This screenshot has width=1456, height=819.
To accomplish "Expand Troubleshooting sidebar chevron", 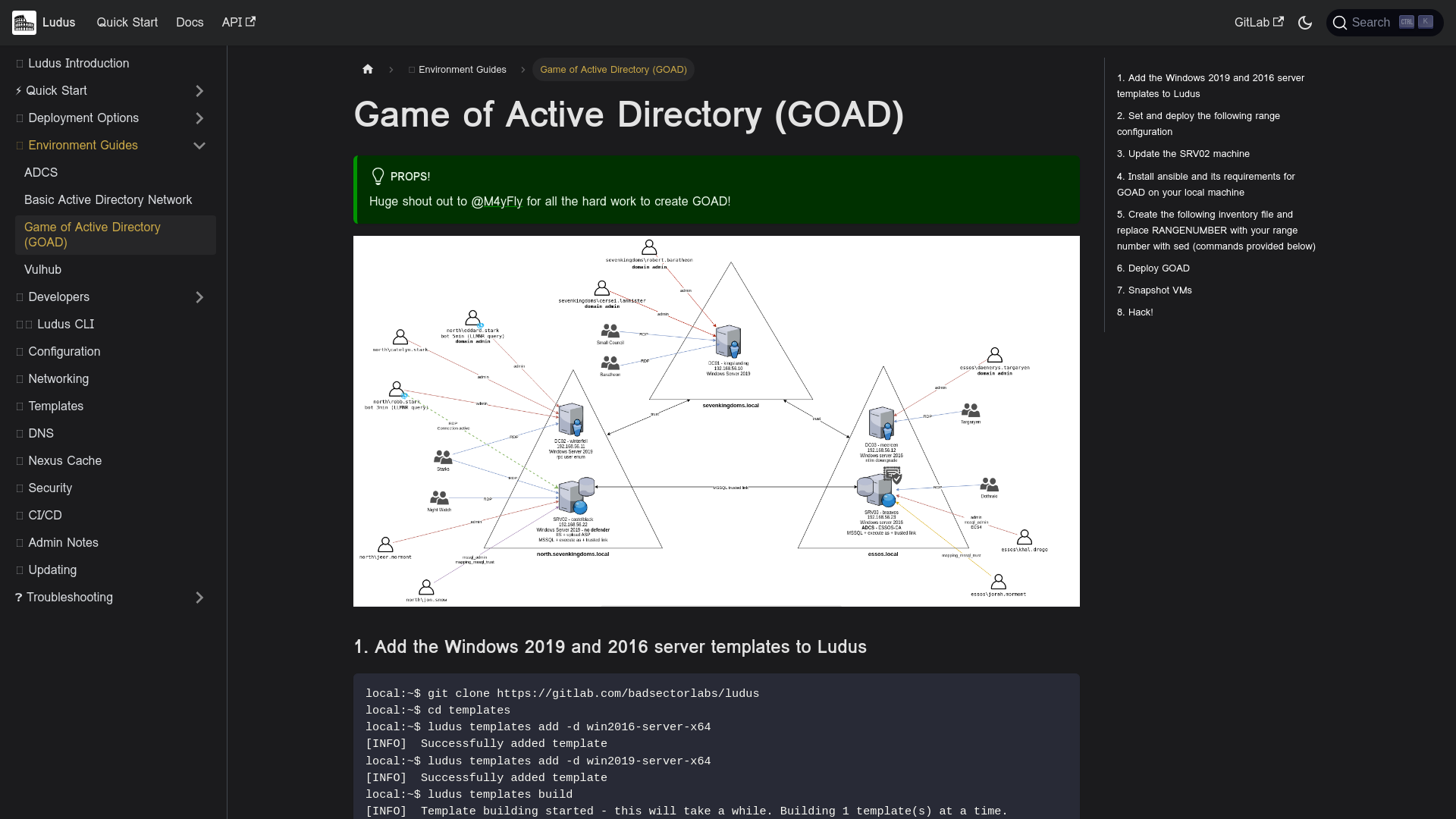I will pyautogui.click(x=199, y=598).
